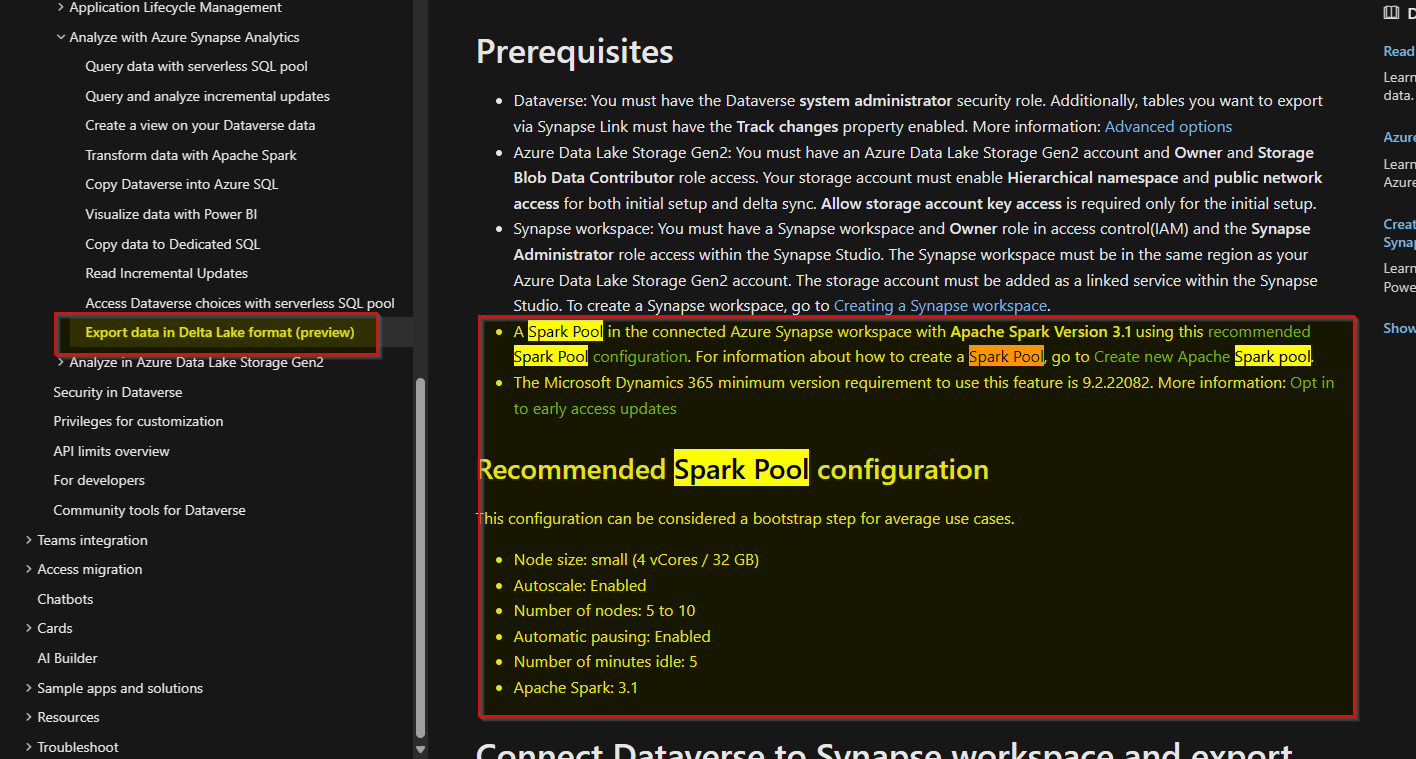
Task: Click 'Automatic pausing: Enabled' item
Action: [x=612, y=636]
